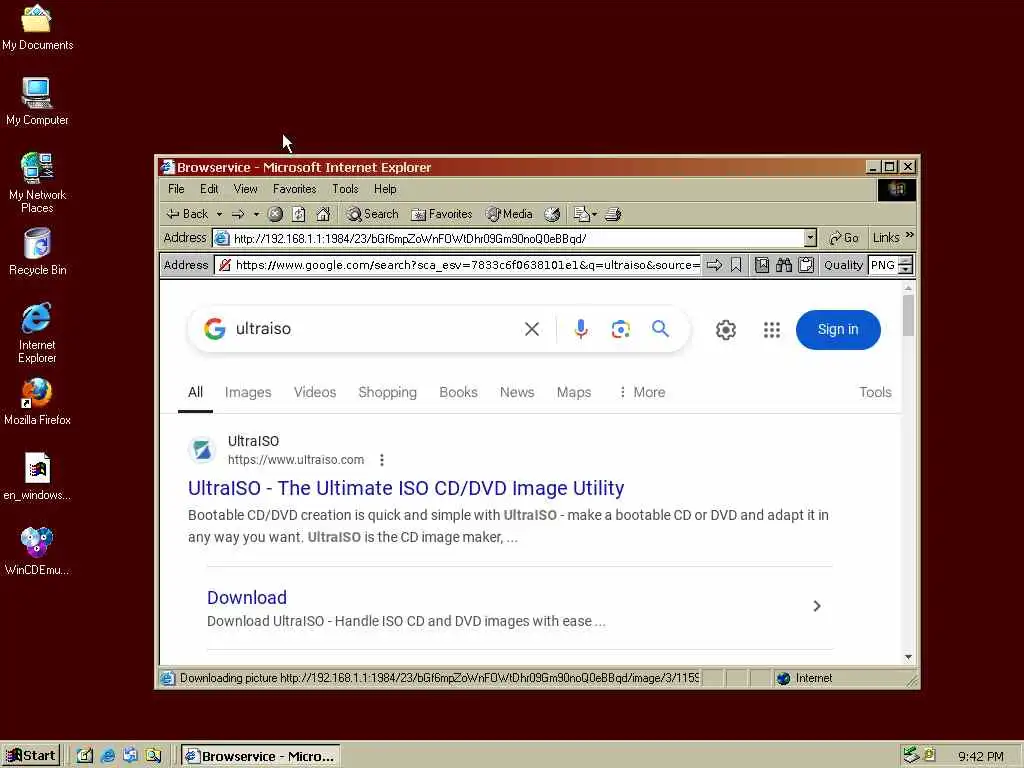Open the three-dot menu beside ultraiso.com
The width and height of the screenshot is (1024, 768).
point(381,460)
